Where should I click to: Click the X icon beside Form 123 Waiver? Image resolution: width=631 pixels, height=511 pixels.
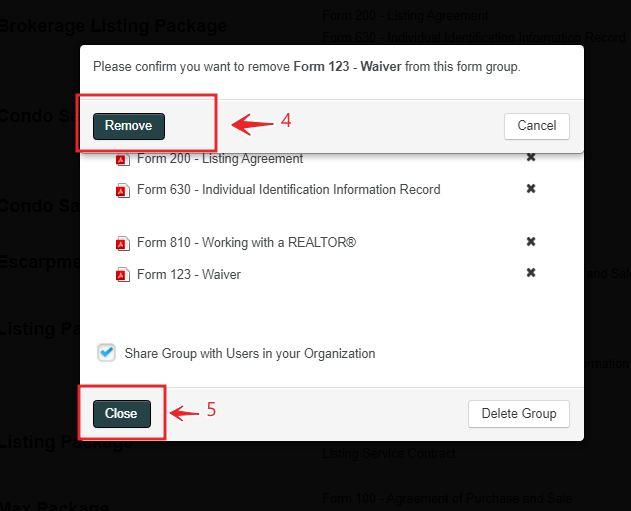pos(531,273)
